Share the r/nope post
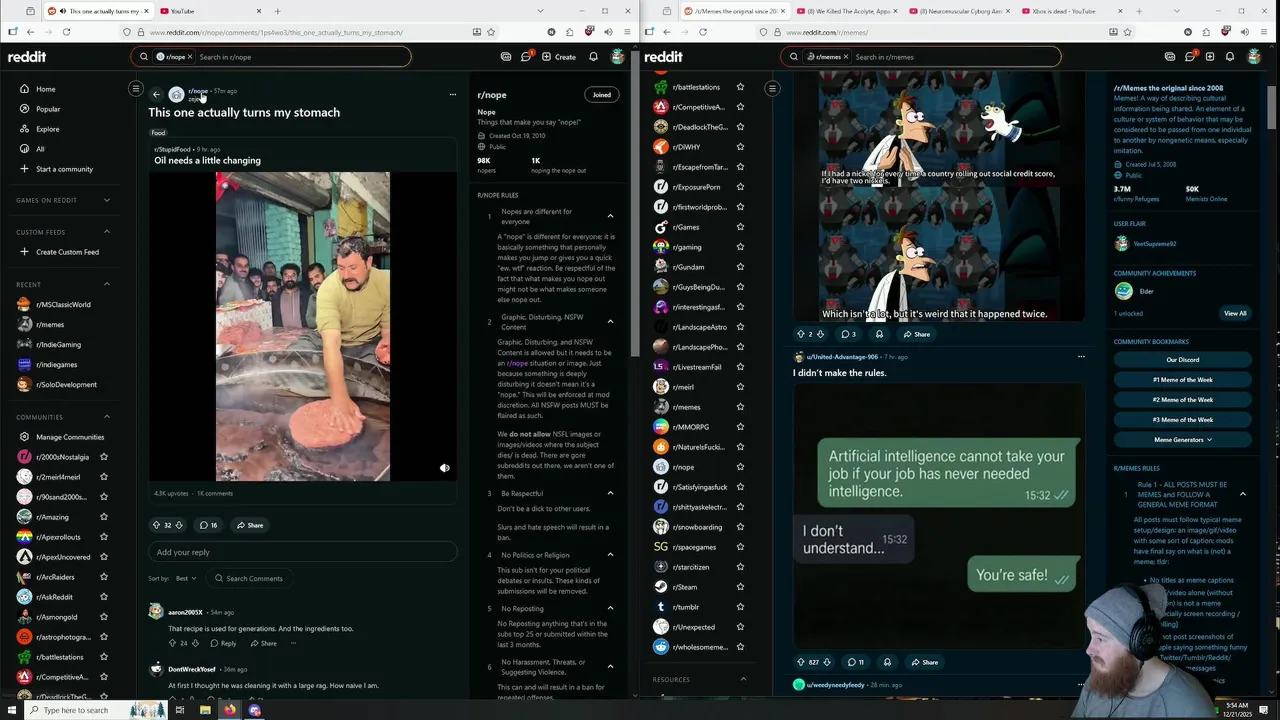This screenshot has height=720, width=1280. point(250,525)
